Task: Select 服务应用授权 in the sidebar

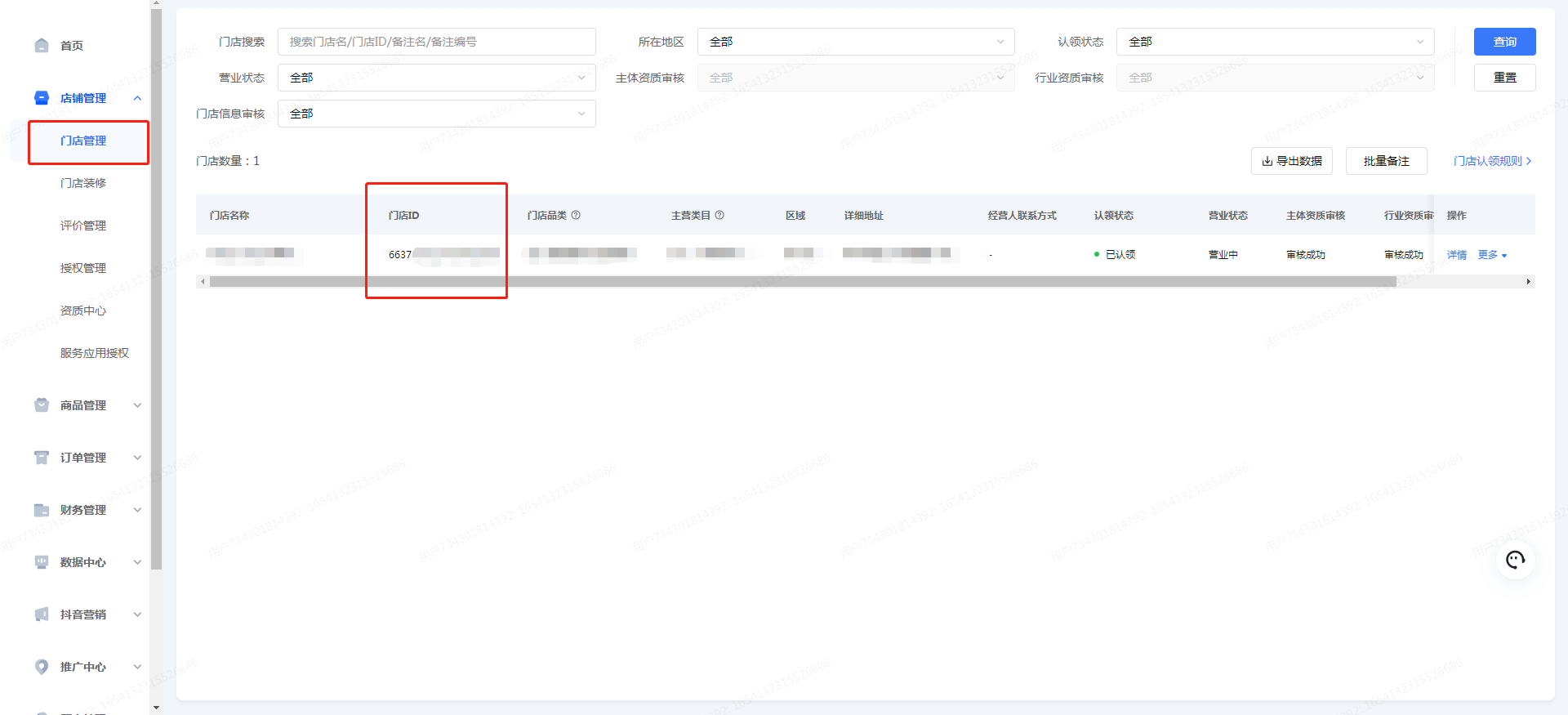Action: coord(95,353)
